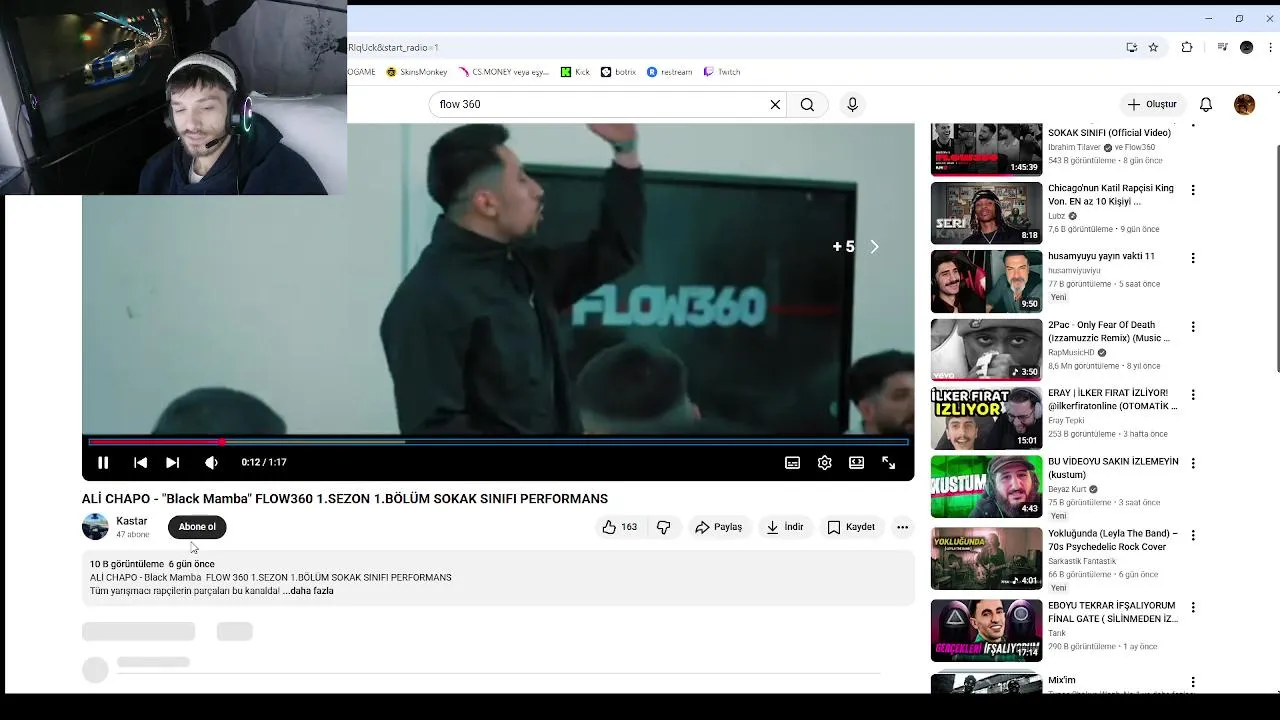Open options for the King Von video
This screenshot has height=720, width=1280.
1192,190
